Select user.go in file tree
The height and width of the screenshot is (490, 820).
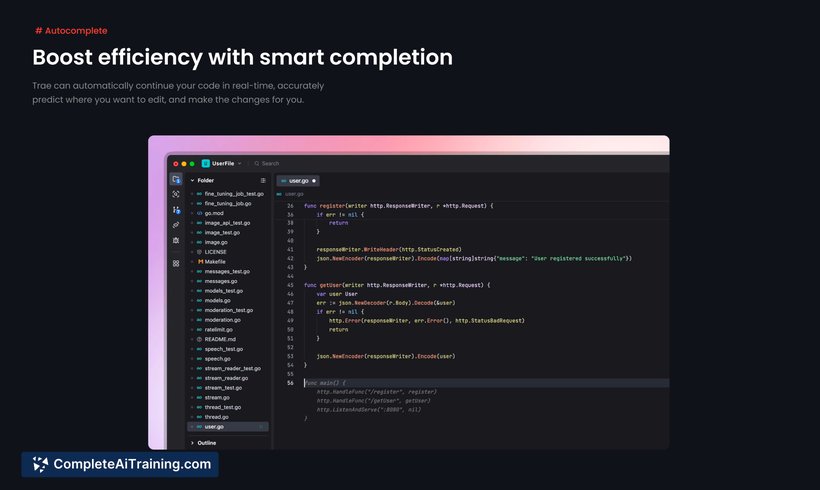pos(228,427)
